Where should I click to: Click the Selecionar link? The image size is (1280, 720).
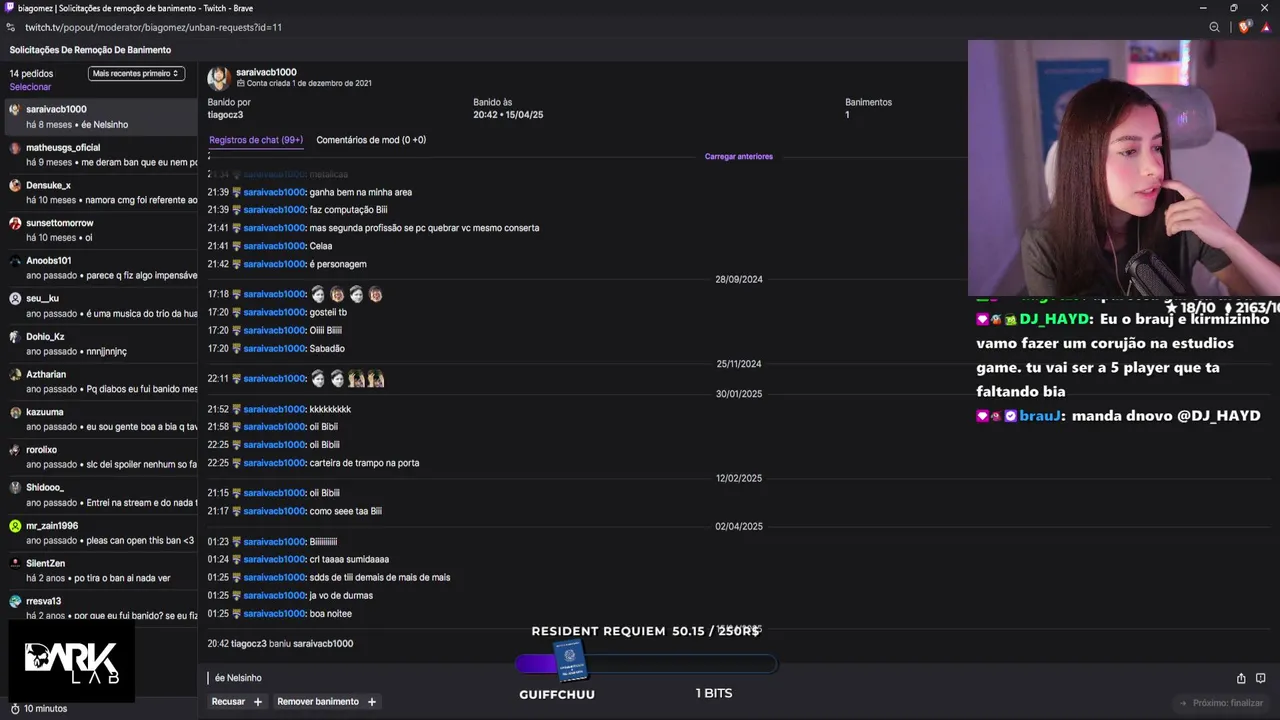click(x=30, y=87)
